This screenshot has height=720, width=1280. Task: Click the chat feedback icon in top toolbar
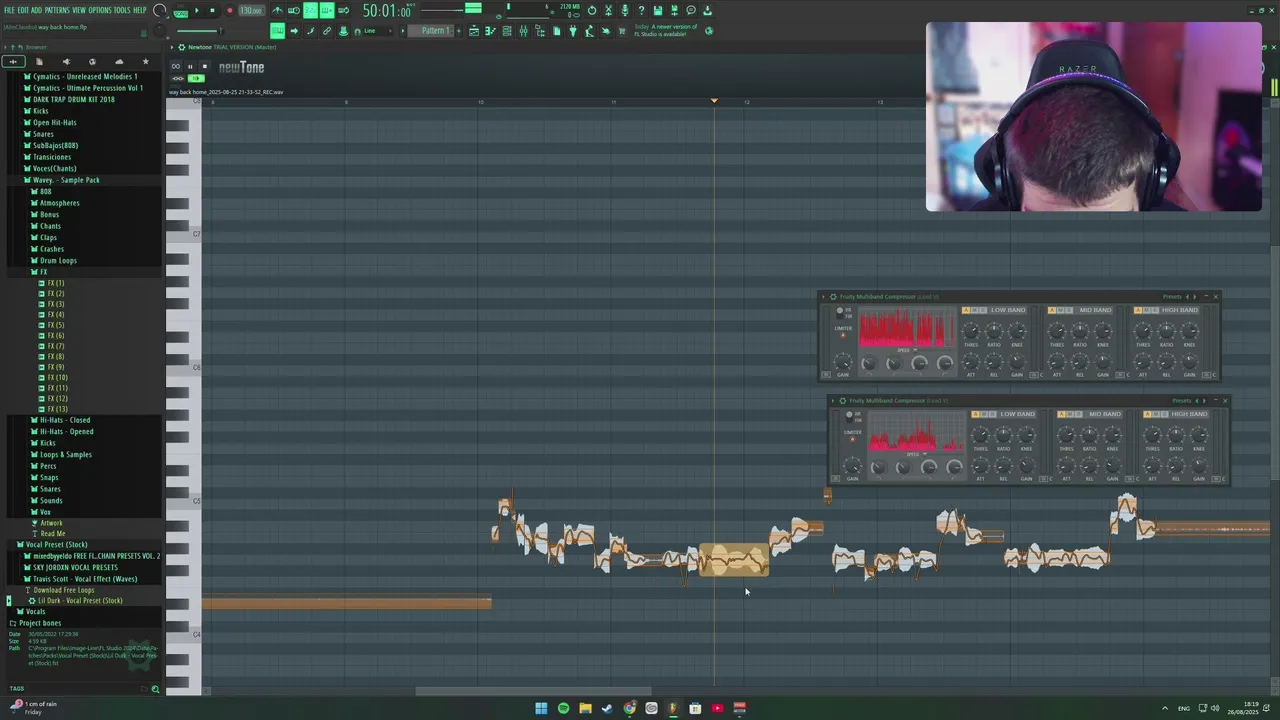pyautogui.click(x=691, y=10)
